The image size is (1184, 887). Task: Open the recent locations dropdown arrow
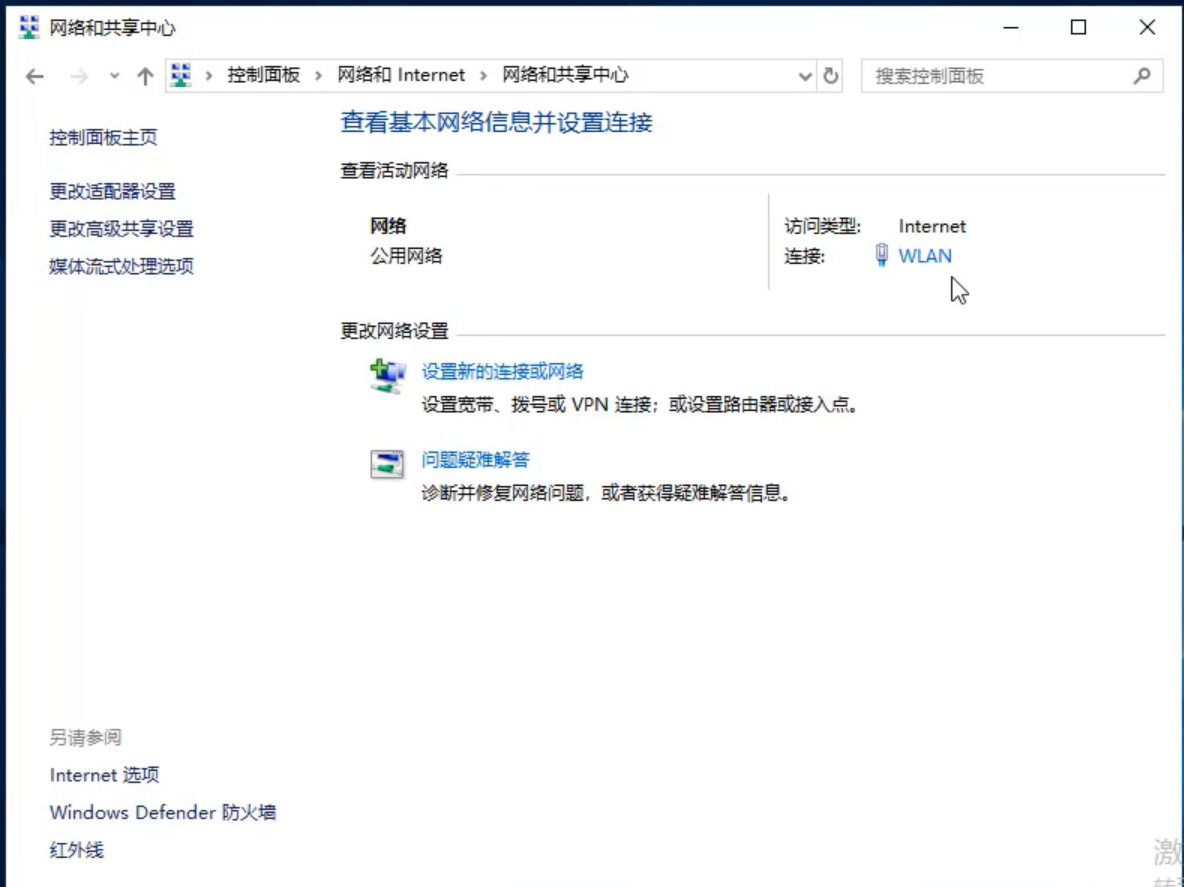click(x=114, y=76)
